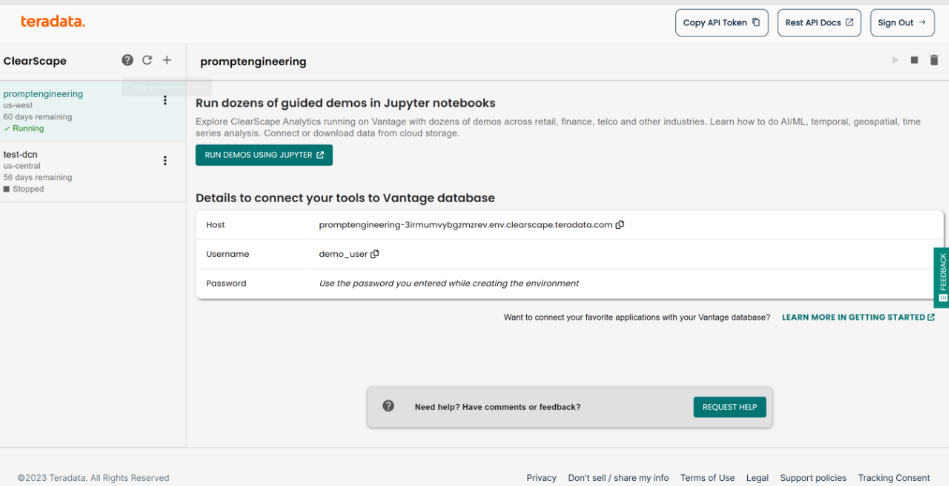Image resolution: width=949 pixels, height=486 pixels.
Task: Copy the demo_user username
Action: point(375,254)
